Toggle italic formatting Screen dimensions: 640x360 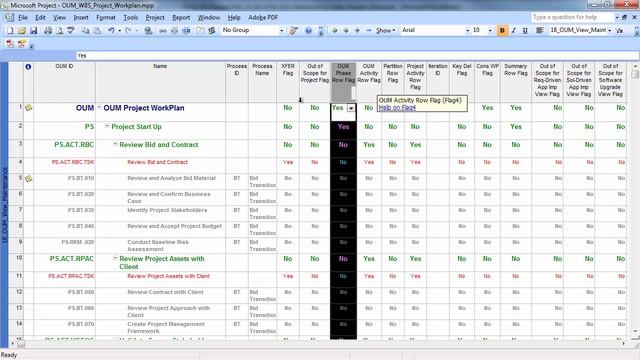(513, 31)
